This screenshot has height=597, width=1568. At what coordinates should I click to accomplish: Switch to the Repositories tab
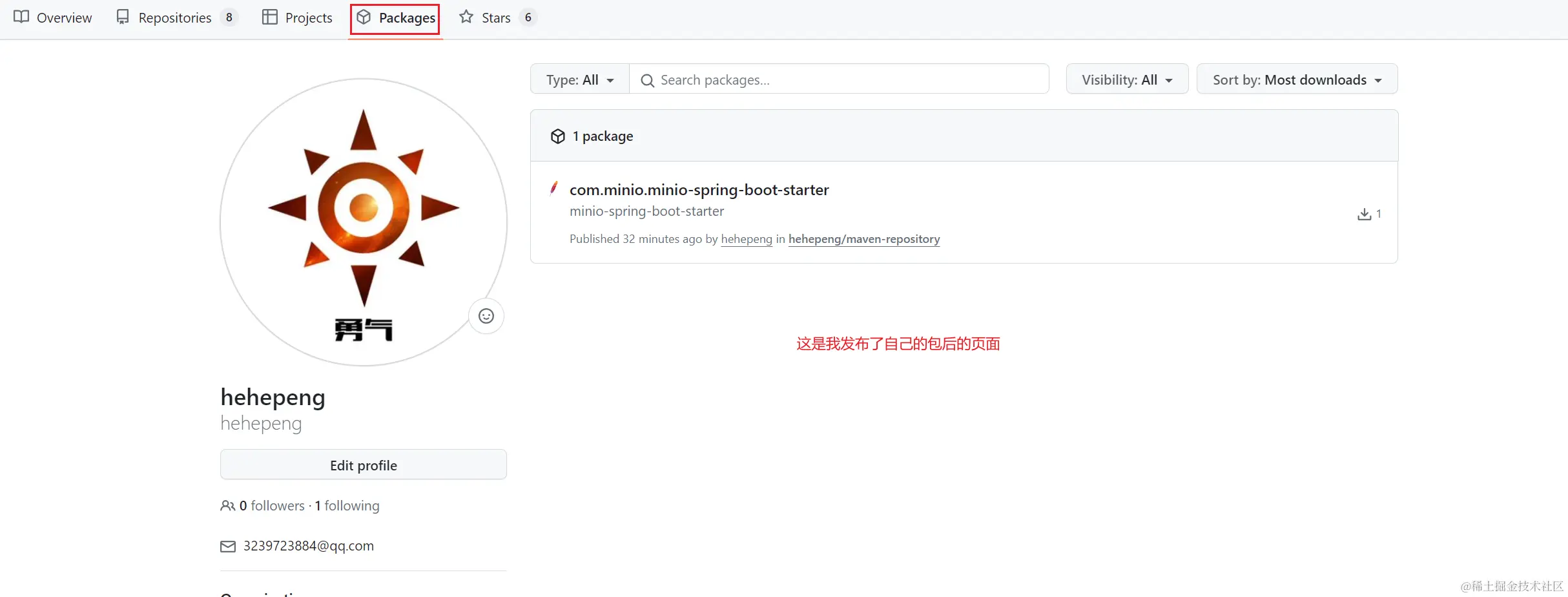coord(177,17)
